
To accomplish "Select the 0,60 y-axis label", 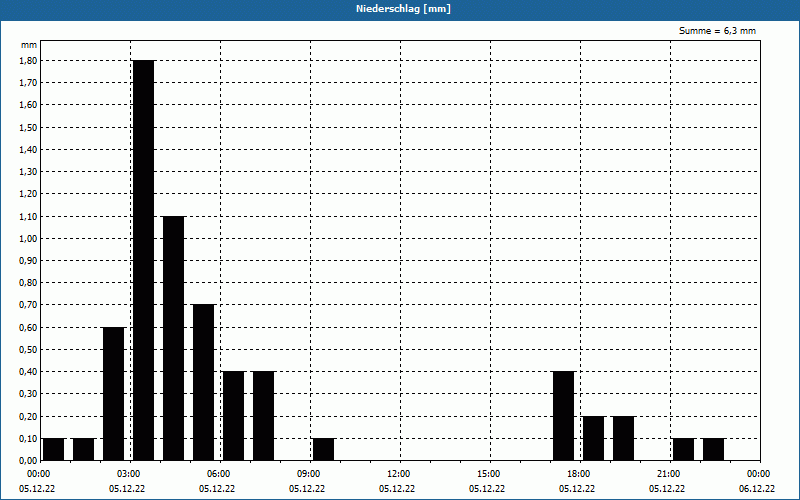I will click(x=28, y=328).
